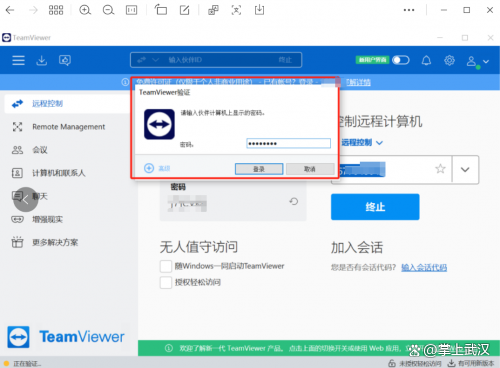Rotate the image with the rotate icon
Screen dimensions: 500x368
click(x=161, y=10)
